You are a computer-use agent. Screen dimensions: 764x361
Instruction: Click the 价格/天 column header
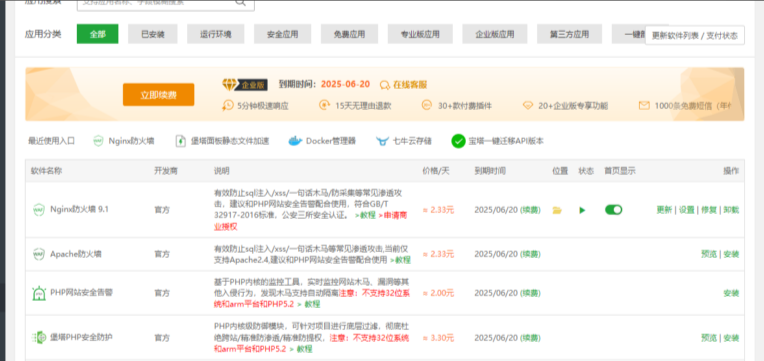click(436, 171)
